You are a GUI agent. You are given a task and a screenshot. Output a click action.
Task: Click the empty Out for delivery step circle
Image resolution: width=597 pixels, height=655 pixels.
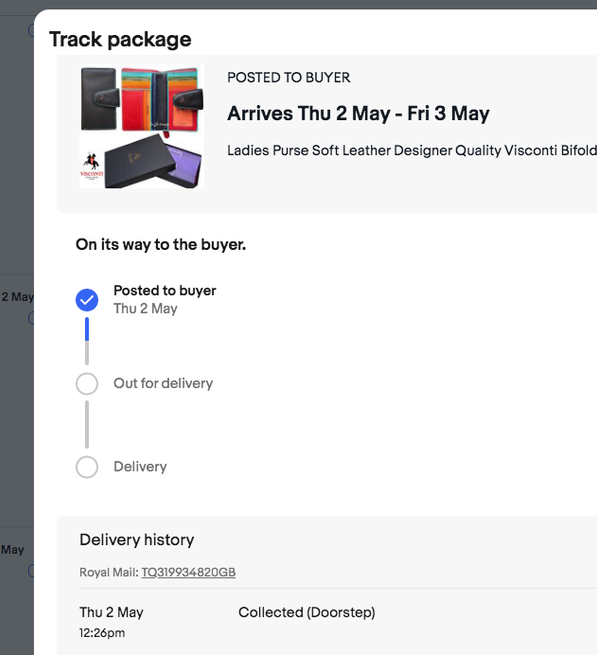[x=87, y=383]
